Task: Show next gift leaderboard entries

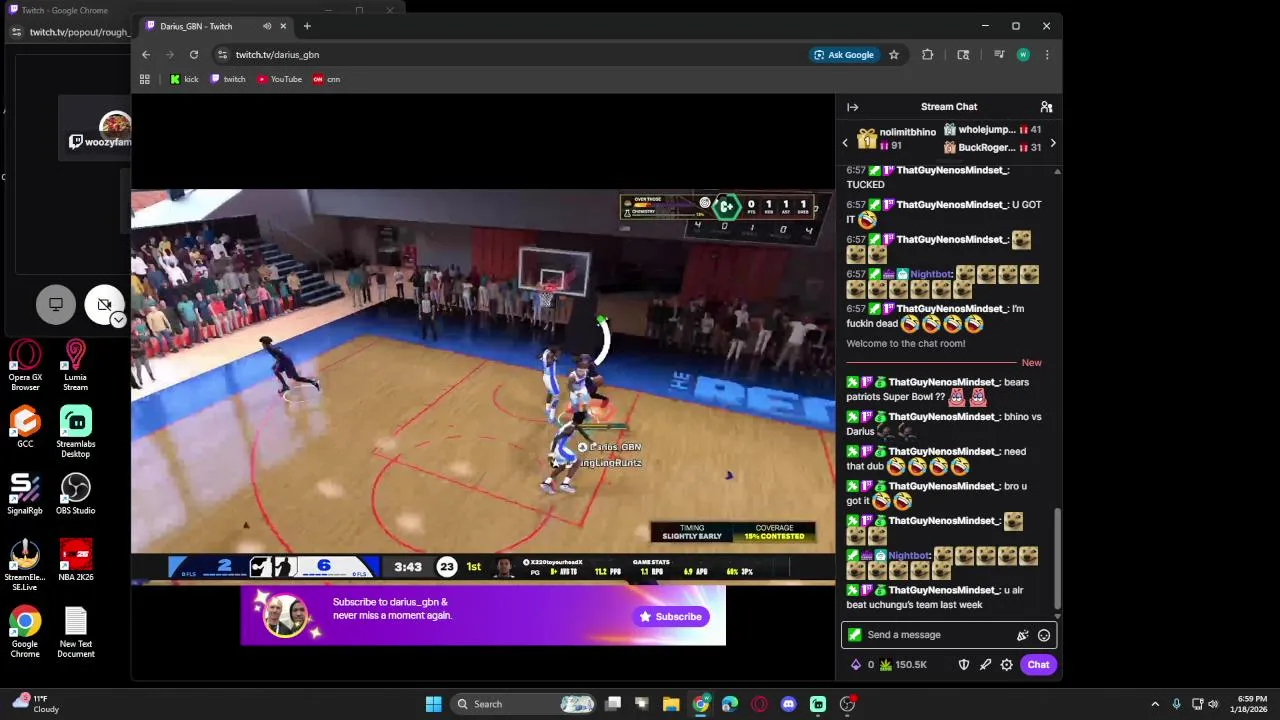Action: point(1052,143)
